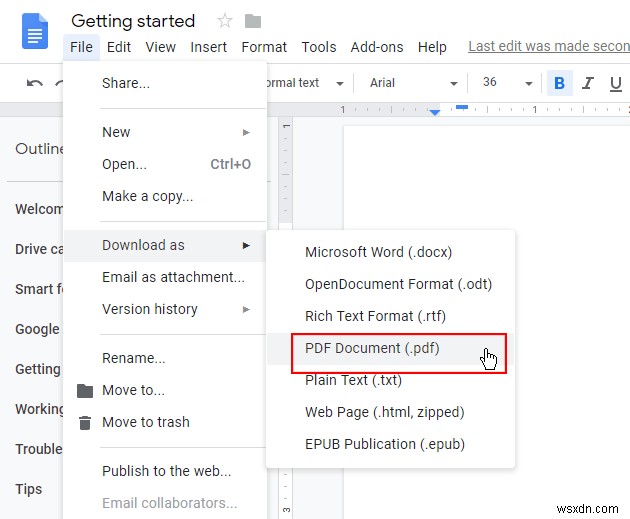Expand the Version history submenu arrow

246,309
